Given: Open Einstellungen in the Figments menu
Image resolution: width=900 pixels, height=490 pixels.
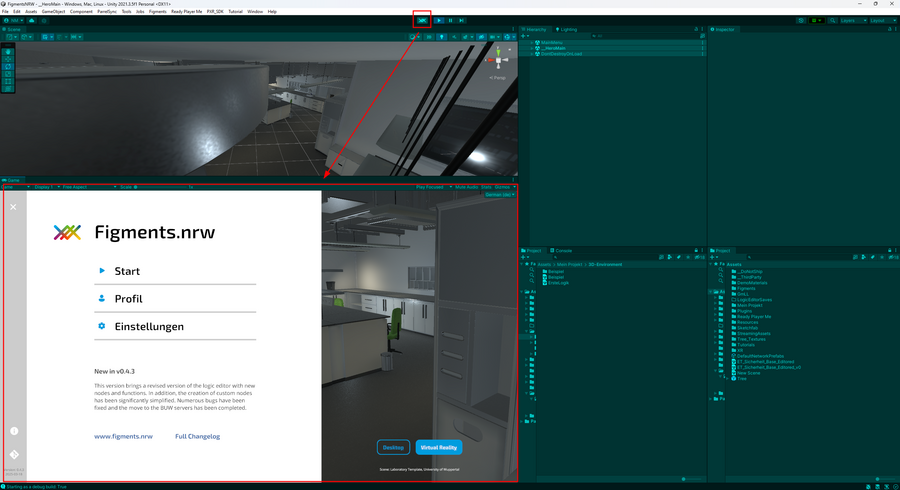Looking at the screenshot, I should coord(175,326).
